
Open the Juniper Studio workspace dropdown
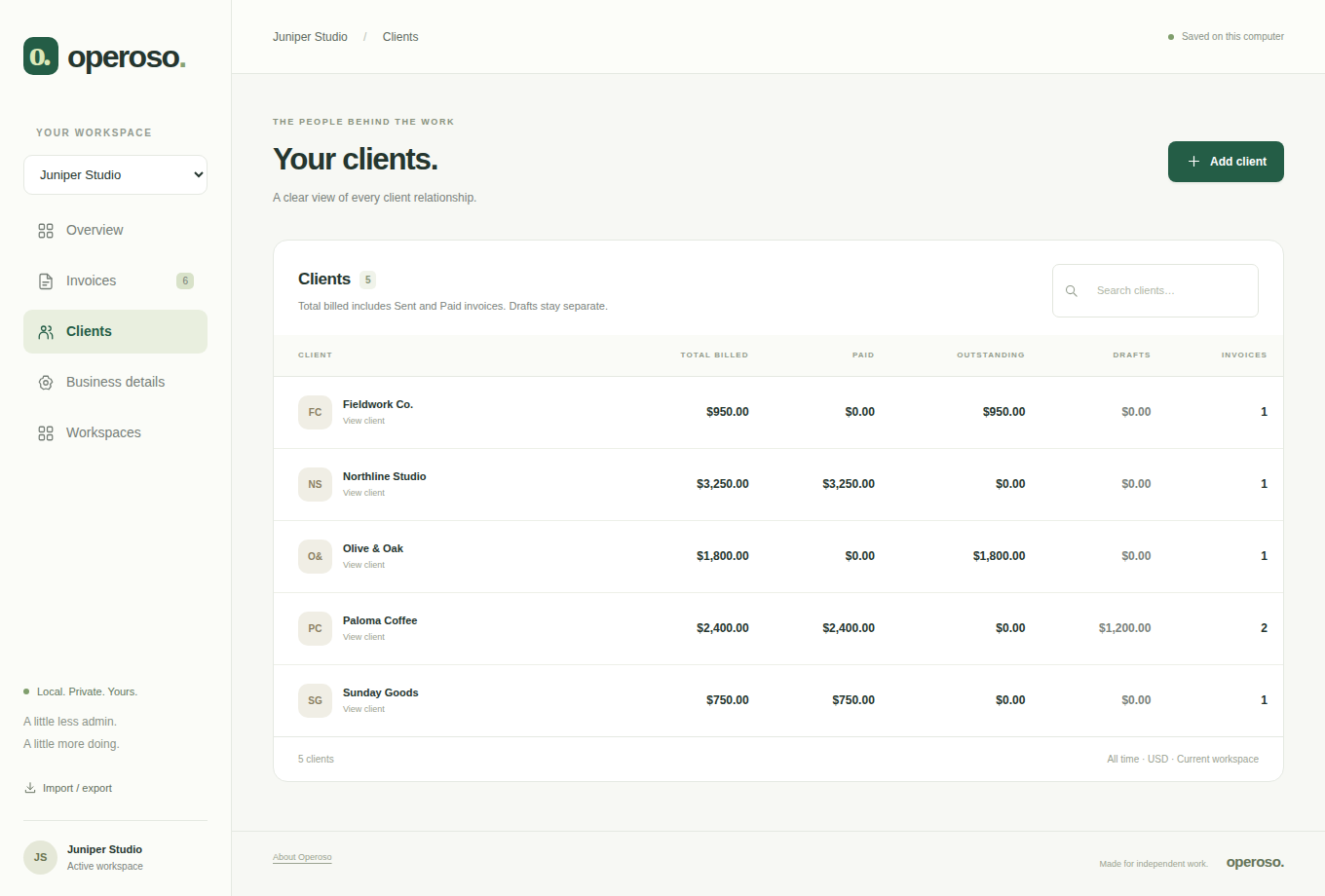(x=115, y=175)
